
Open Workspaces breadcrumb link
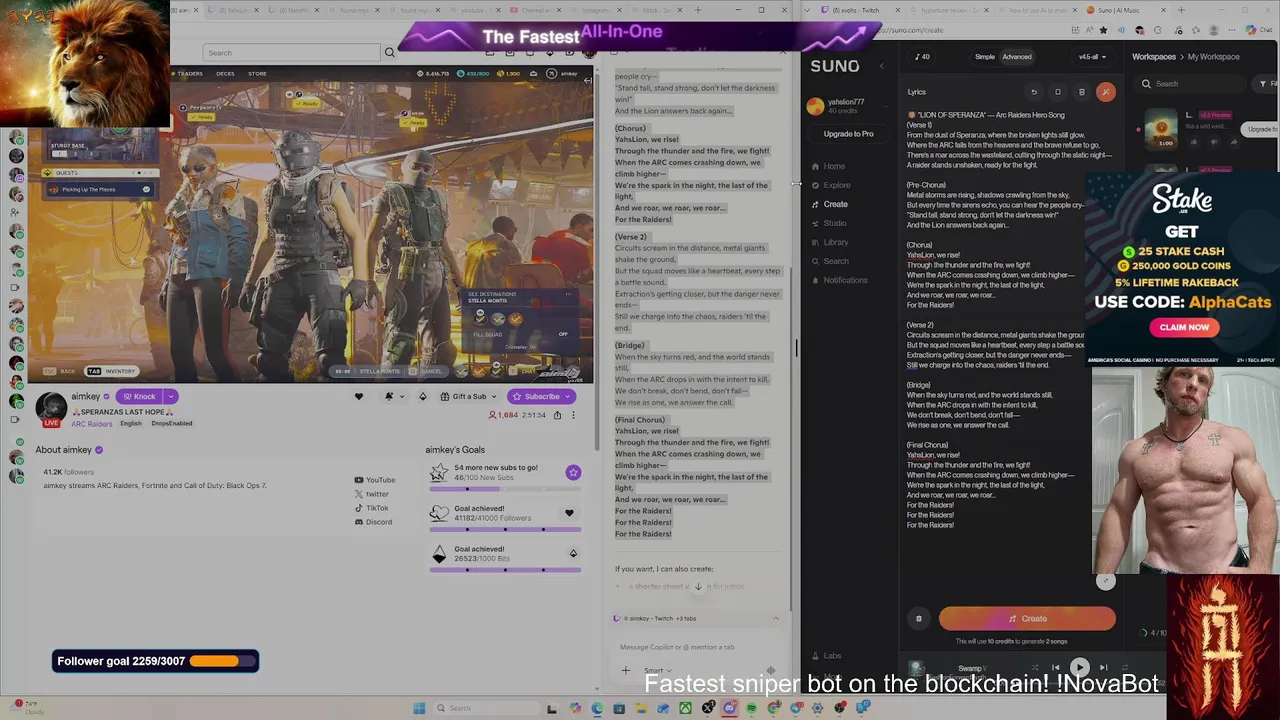pyautogui.click(x=1153, y=57)
